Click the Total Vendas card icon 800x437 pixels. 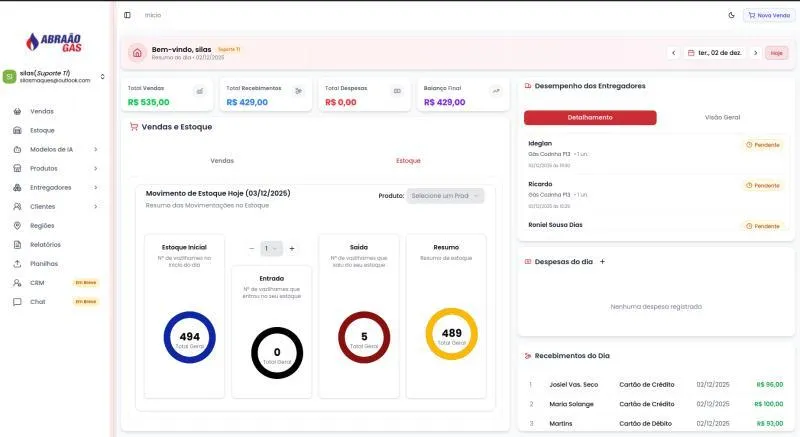(x=200, y=91)
